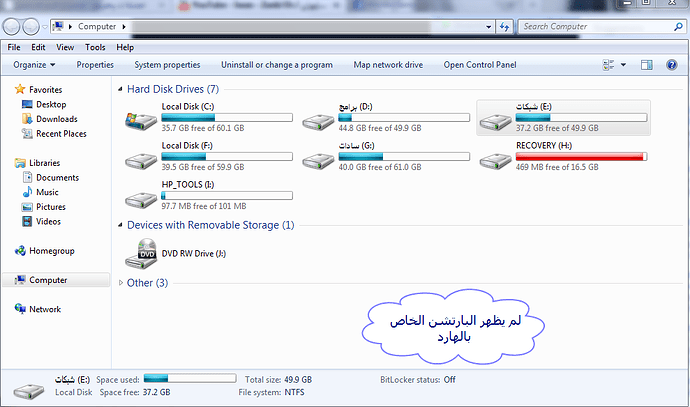The image size is (690, 407).
Task: Click the computer icon in address bar
Action: point(58,27)
